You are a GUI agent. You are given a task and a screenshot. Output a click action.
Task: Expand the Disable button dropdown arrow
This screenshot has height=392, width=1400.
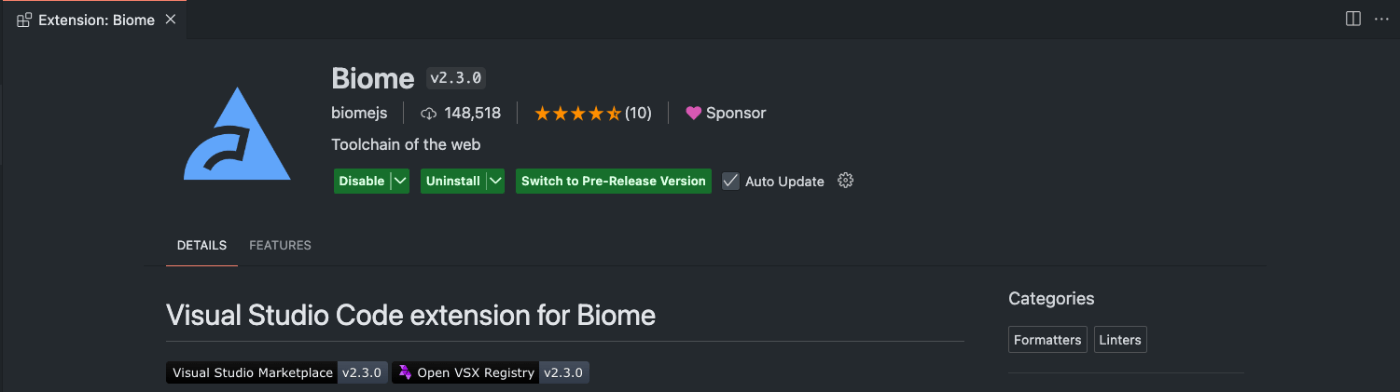(400, 181)
